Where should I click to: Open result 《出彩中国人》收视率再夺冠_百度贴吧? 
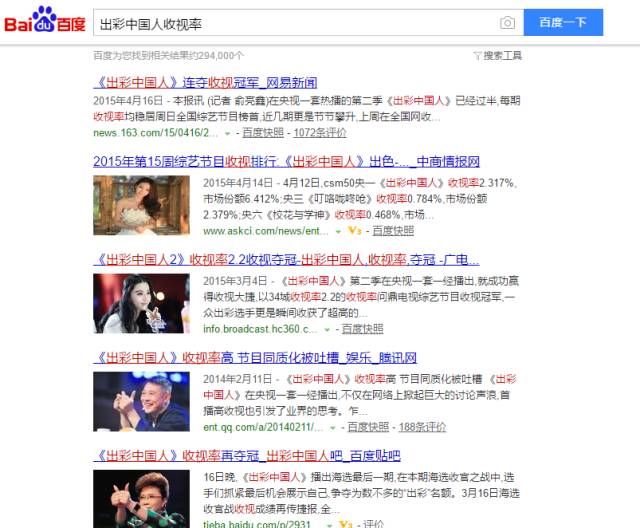click(247, 456)
